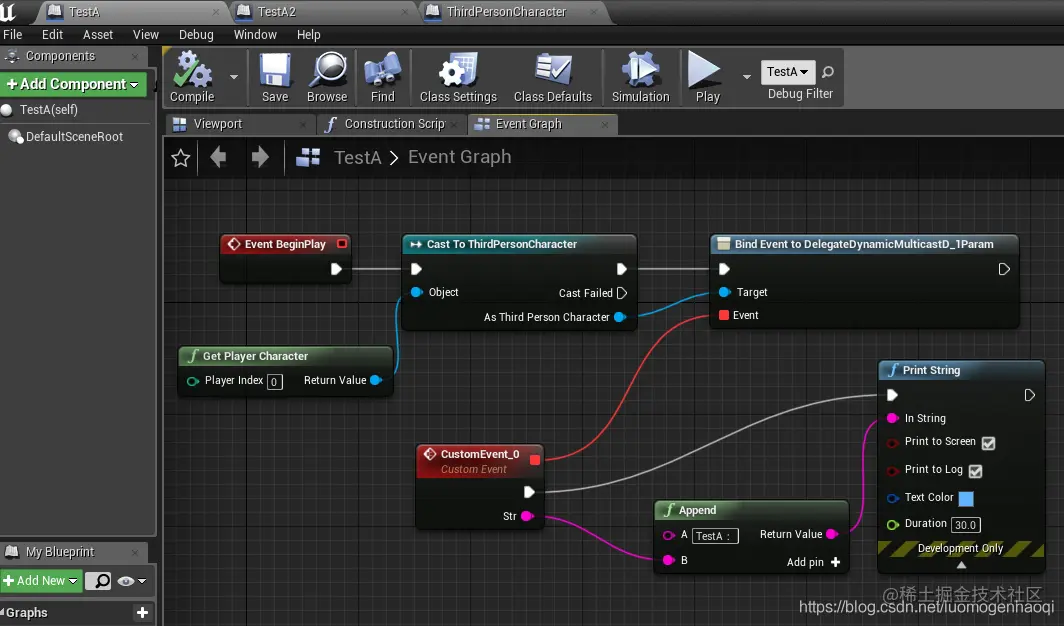Open the Asset menu

point(98,35)
